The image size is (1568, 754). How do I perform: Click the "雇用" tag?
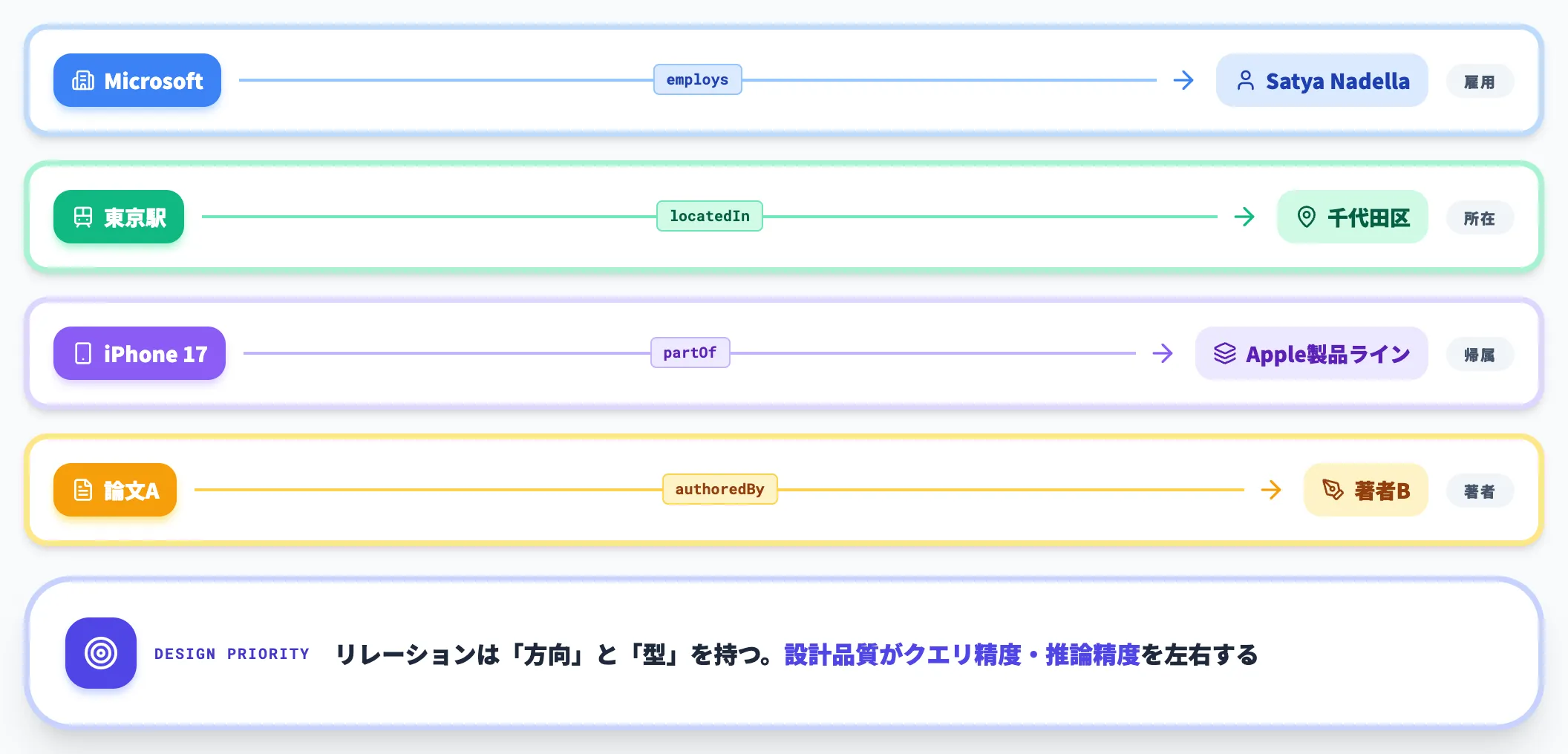(x=1480, y=82)
